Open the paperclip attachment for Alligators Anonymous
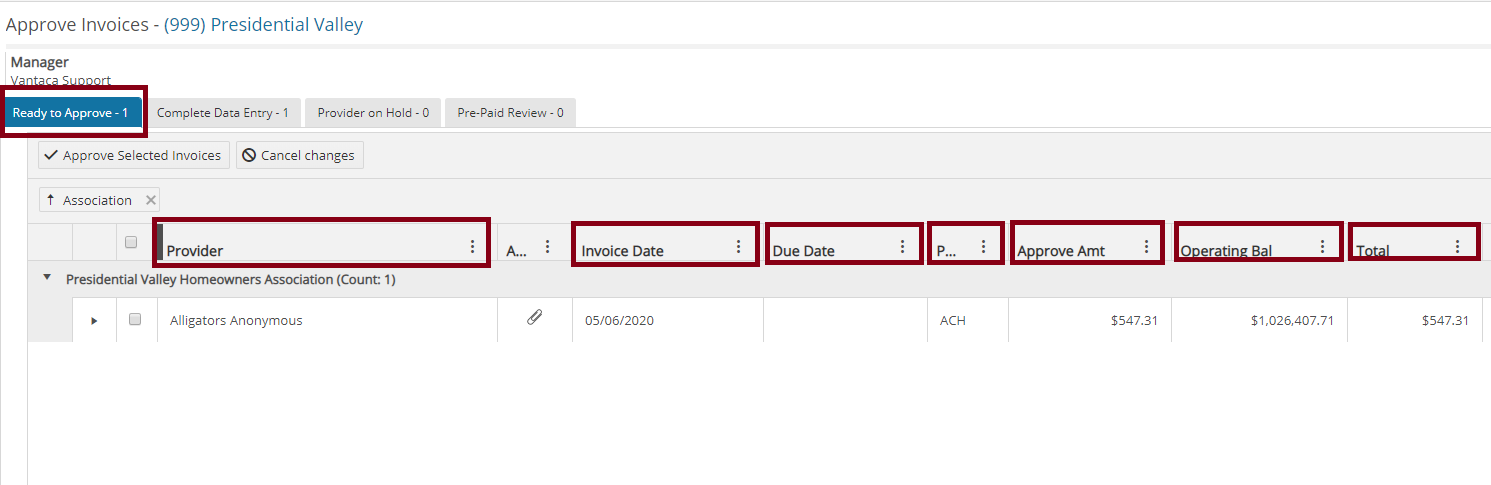1491x485 pixels. coord(535,318)
